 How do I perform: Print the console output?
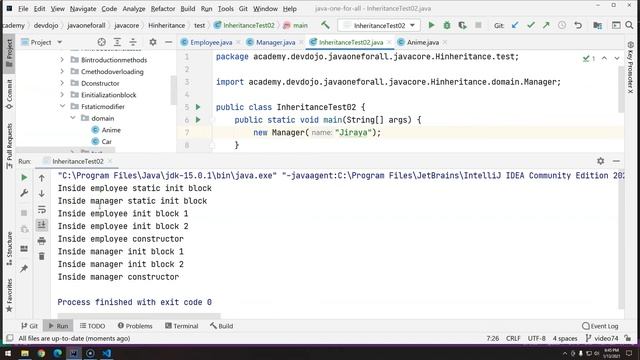tap(42, 241)
